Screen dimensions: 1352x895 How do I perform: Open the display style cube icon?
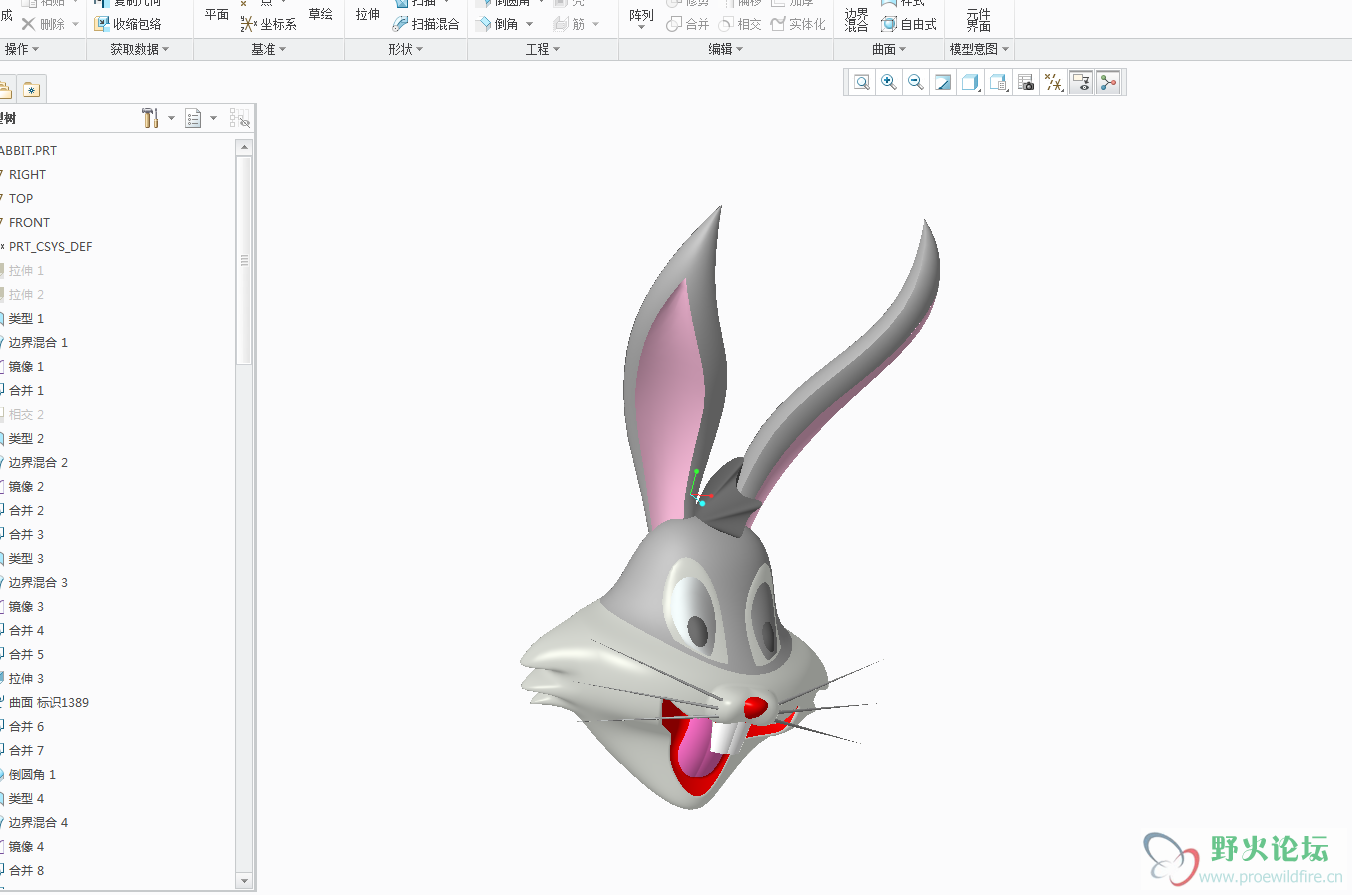coord(970,83)
